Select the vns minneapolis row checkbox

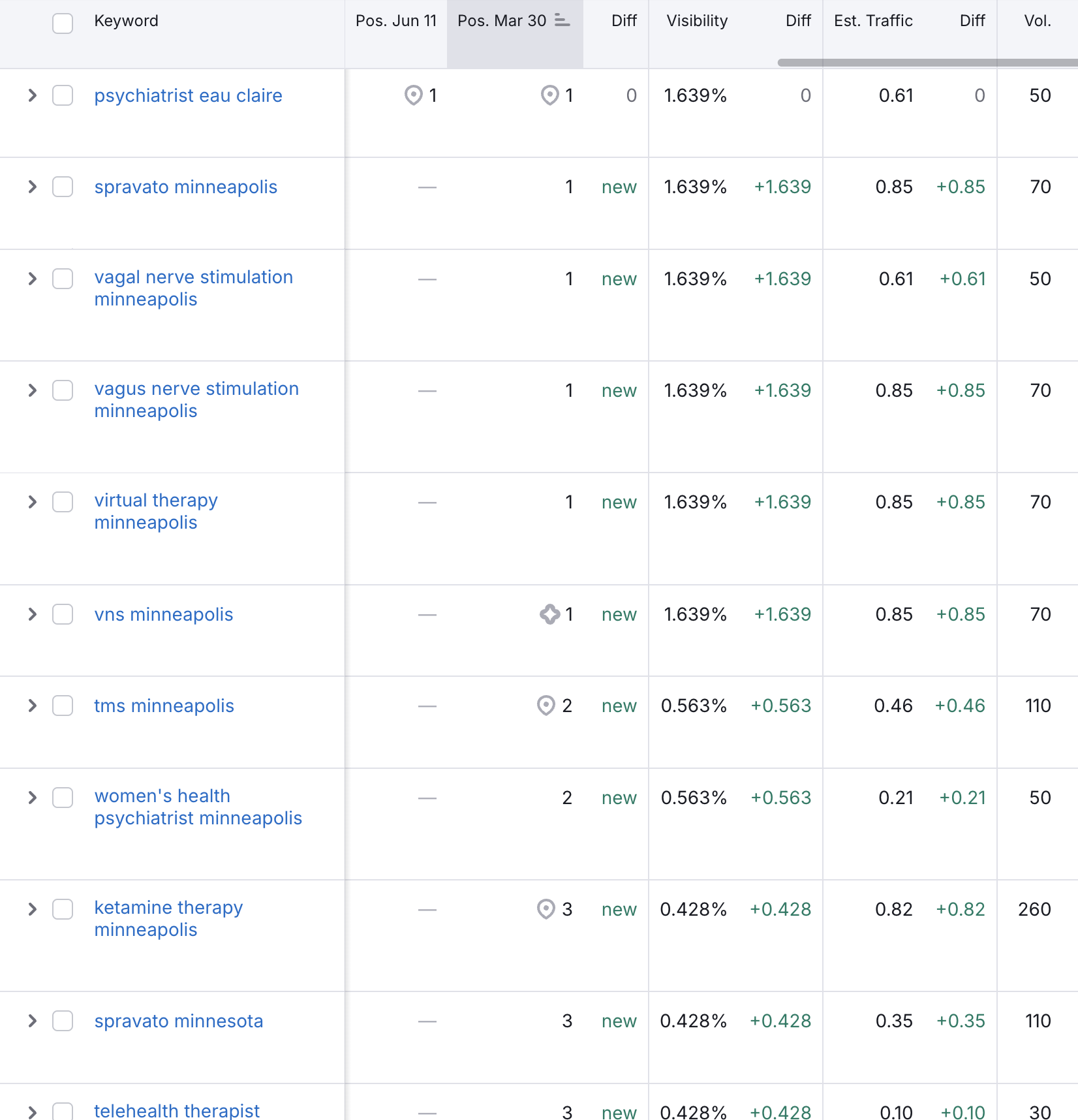coord(63,614)
